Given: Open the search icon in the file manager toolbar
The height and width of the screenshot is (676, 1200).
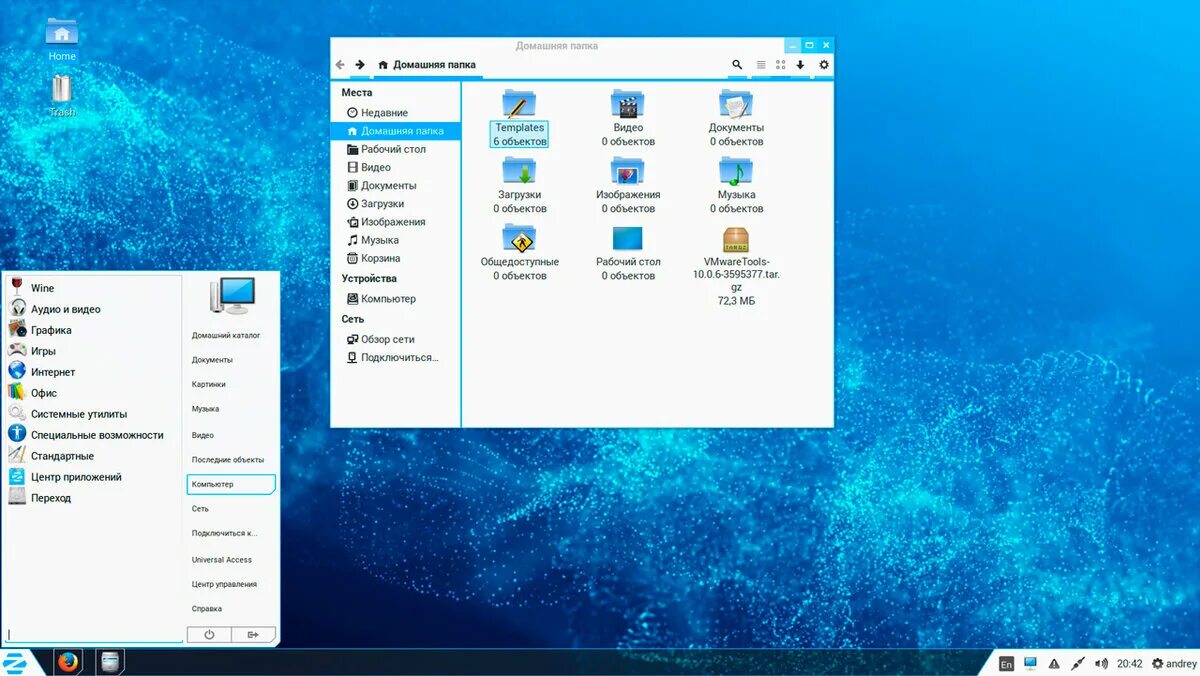Looking at the screenshot, I should (x=737, y=64).
